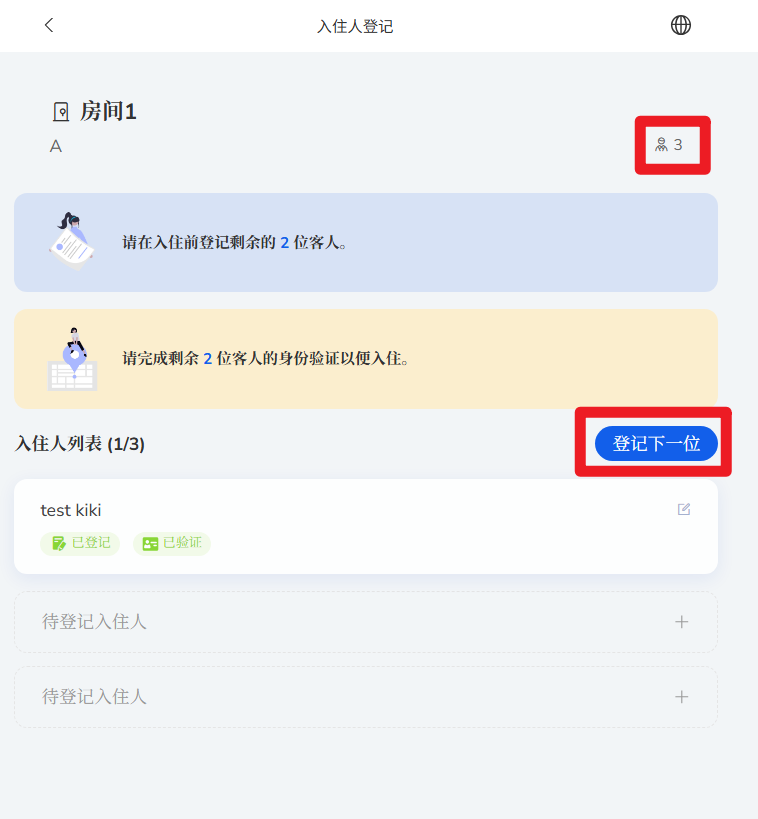This screenshot has height=819, width=758.
Task: Click the 已验证 verified ID badge icon
Action: coord(150,544)
